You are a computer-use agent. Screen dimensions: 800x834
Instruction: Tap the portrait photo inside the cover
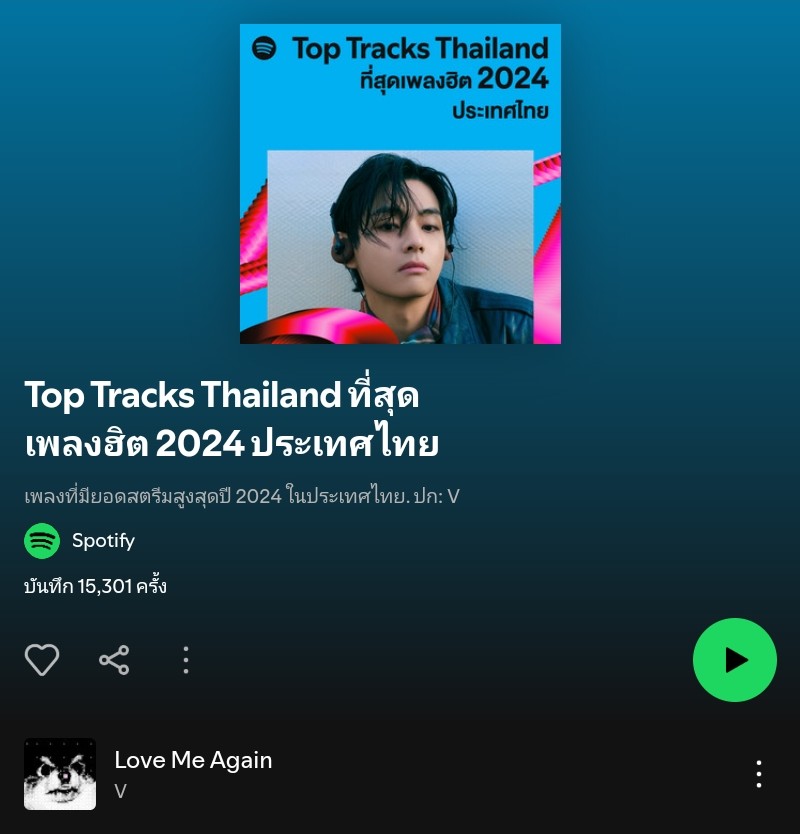coord(400,247)
